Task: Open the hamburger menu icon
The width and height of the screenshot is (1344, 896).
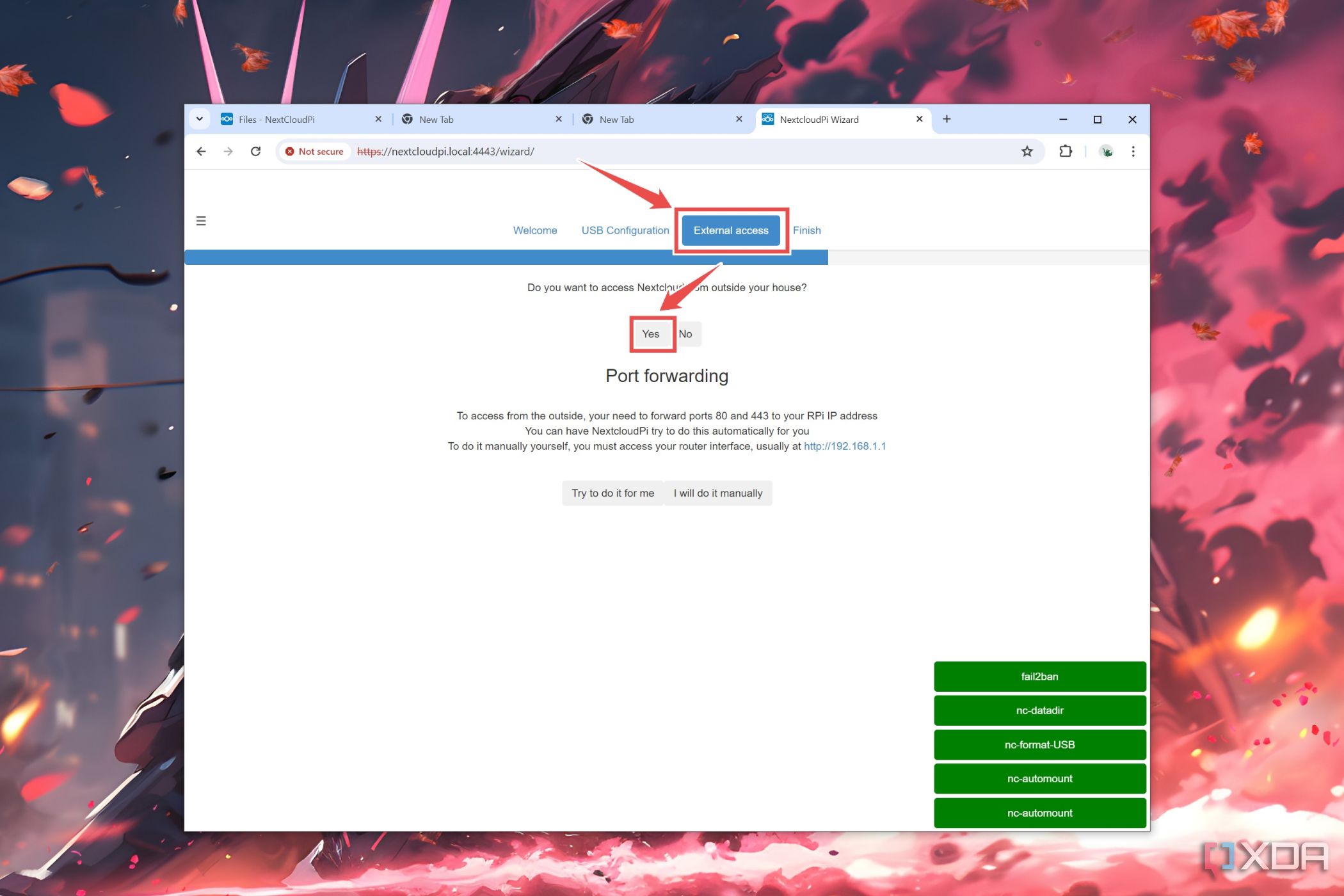Action: point(201,221)
